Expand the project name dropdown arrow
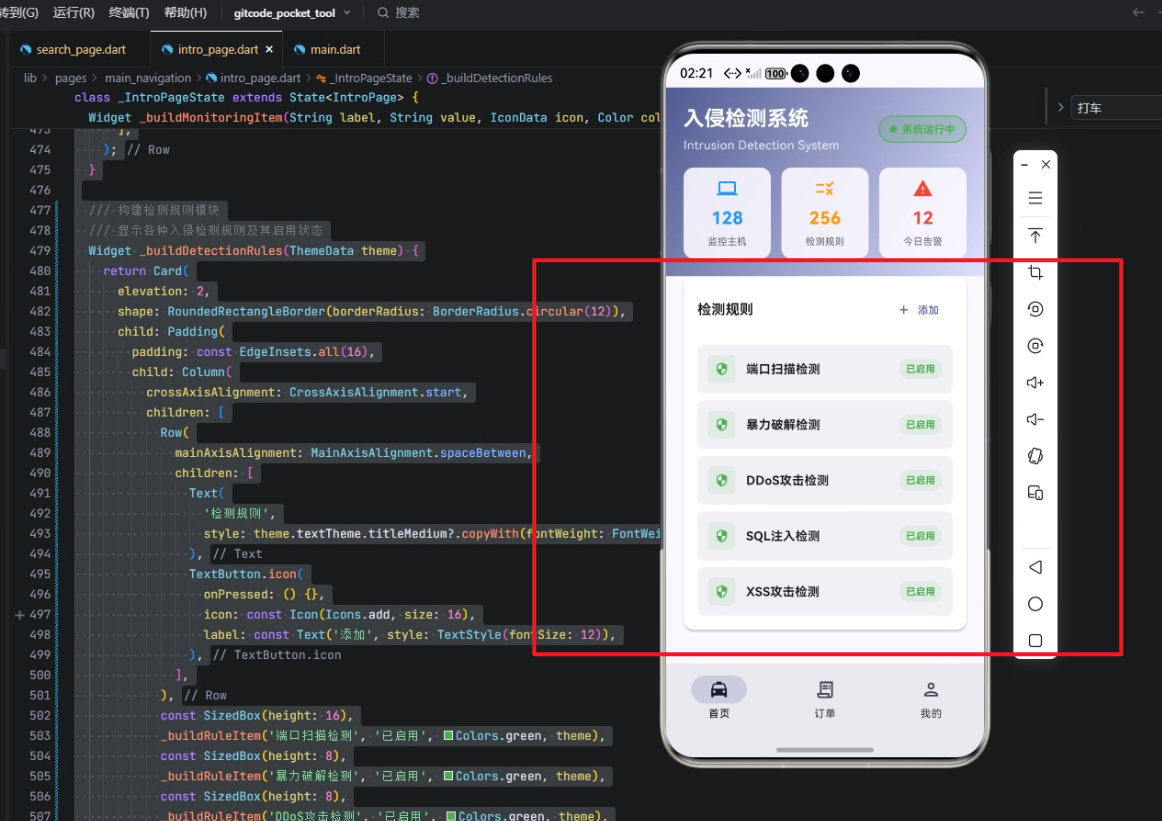 click(x=347, y=13)
